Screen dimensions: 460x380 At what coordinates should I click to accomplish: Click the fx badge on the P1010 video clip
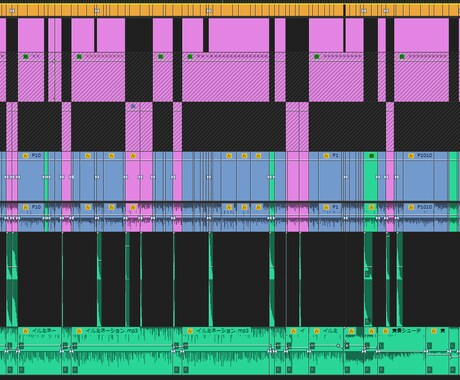click(x=411, y=156)
